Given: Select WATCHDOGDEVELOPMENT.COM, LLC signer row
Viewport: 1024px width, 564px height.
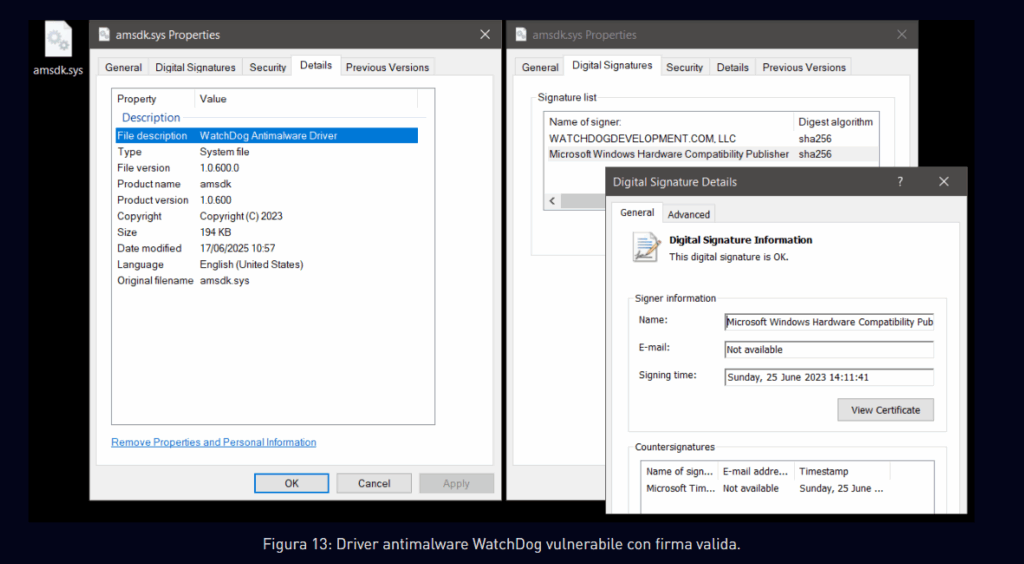Looking at the screenshot, I should click(x=711, y=138).
